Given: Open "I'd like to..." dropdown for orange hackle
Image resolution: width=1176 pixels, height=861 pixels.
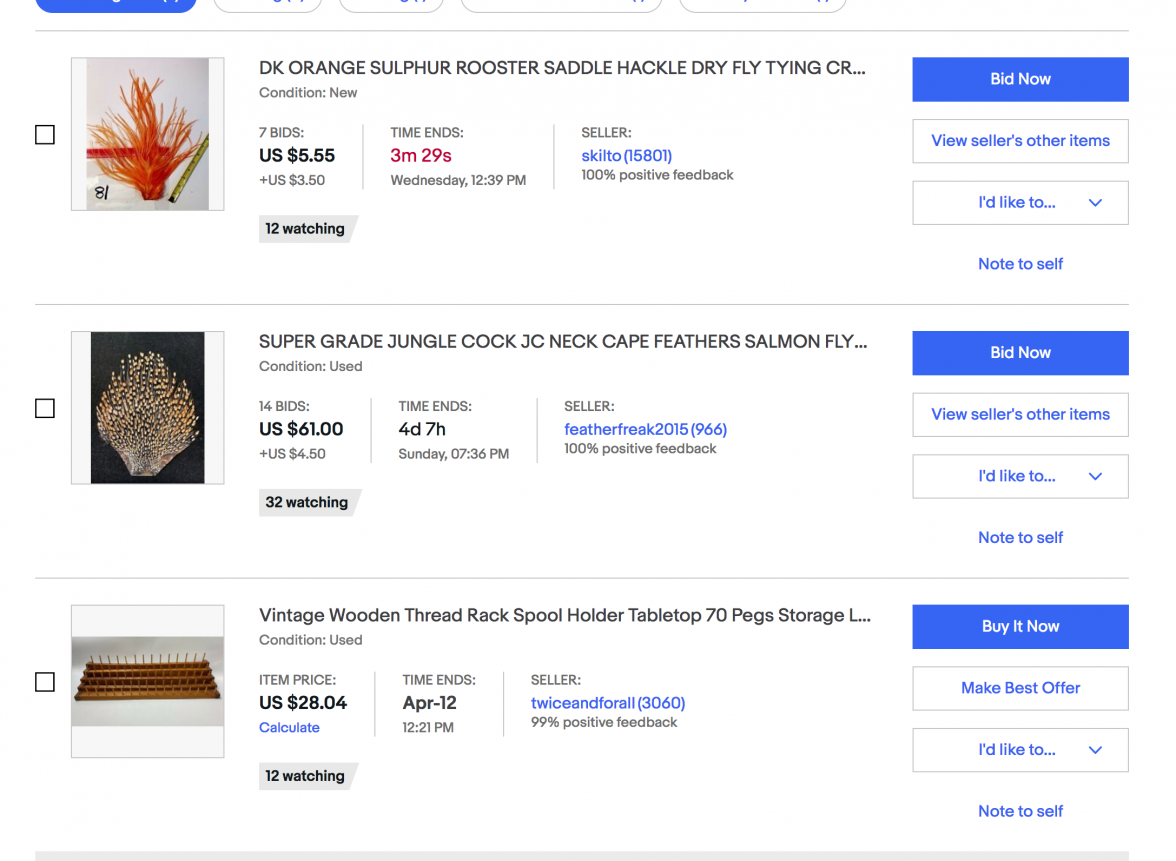Looking at the screenshot, I should tap(1020, 203).
